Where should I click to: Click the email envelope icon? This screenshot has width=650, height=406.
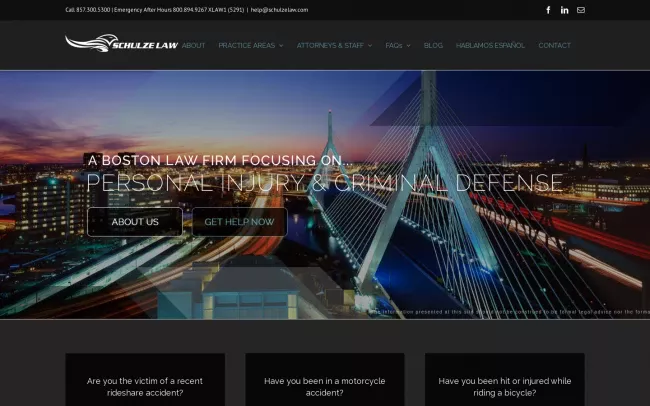581,10
